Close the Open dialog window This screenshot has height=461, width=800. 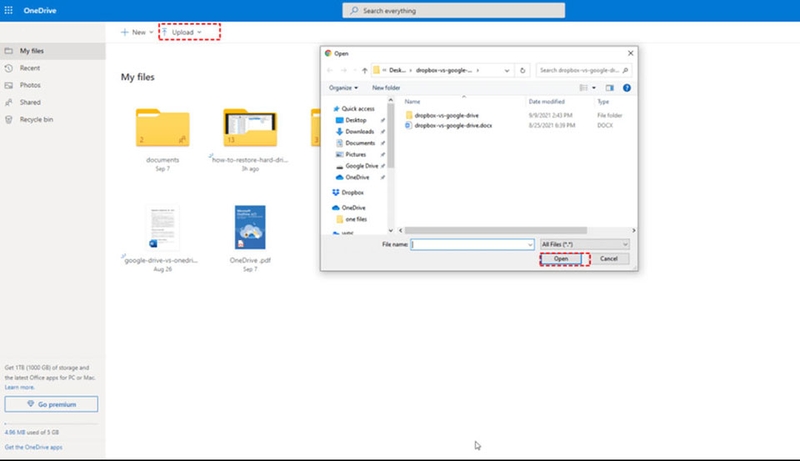click(631, 53)
